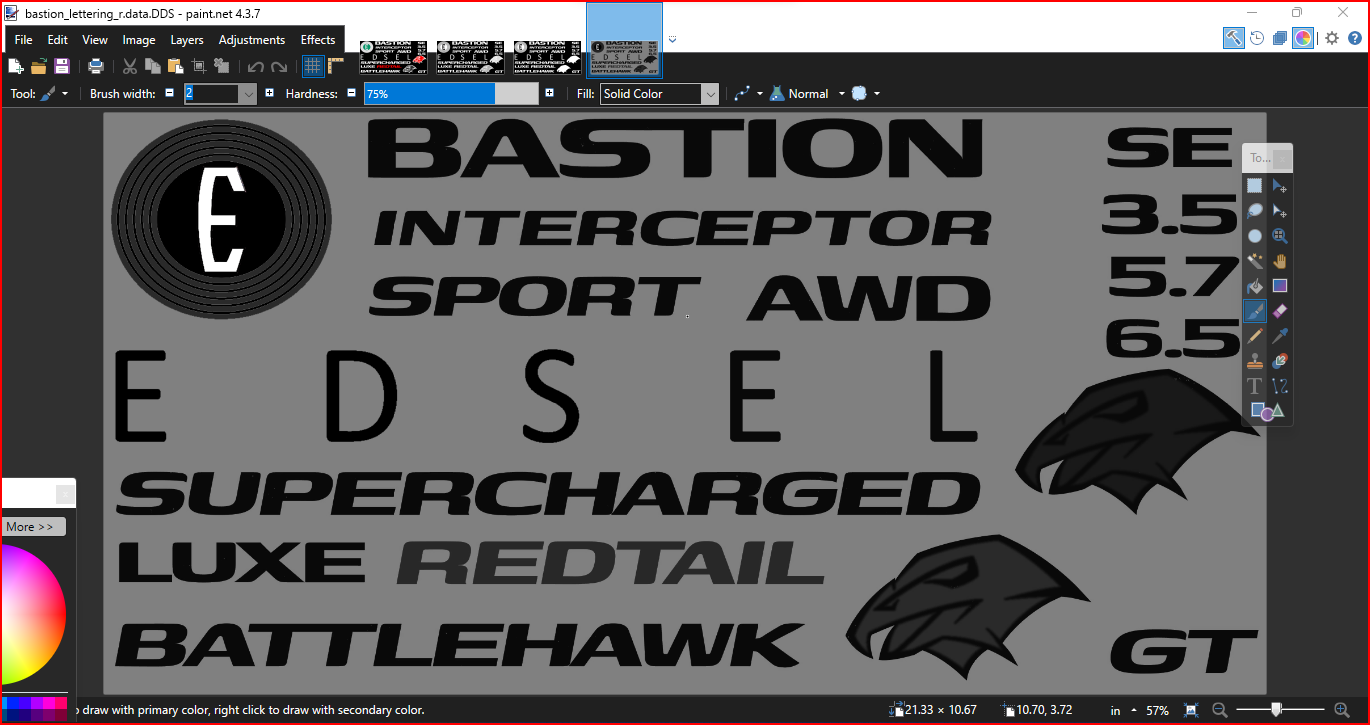Toggle the Colors window visibility

(1303, 38)
